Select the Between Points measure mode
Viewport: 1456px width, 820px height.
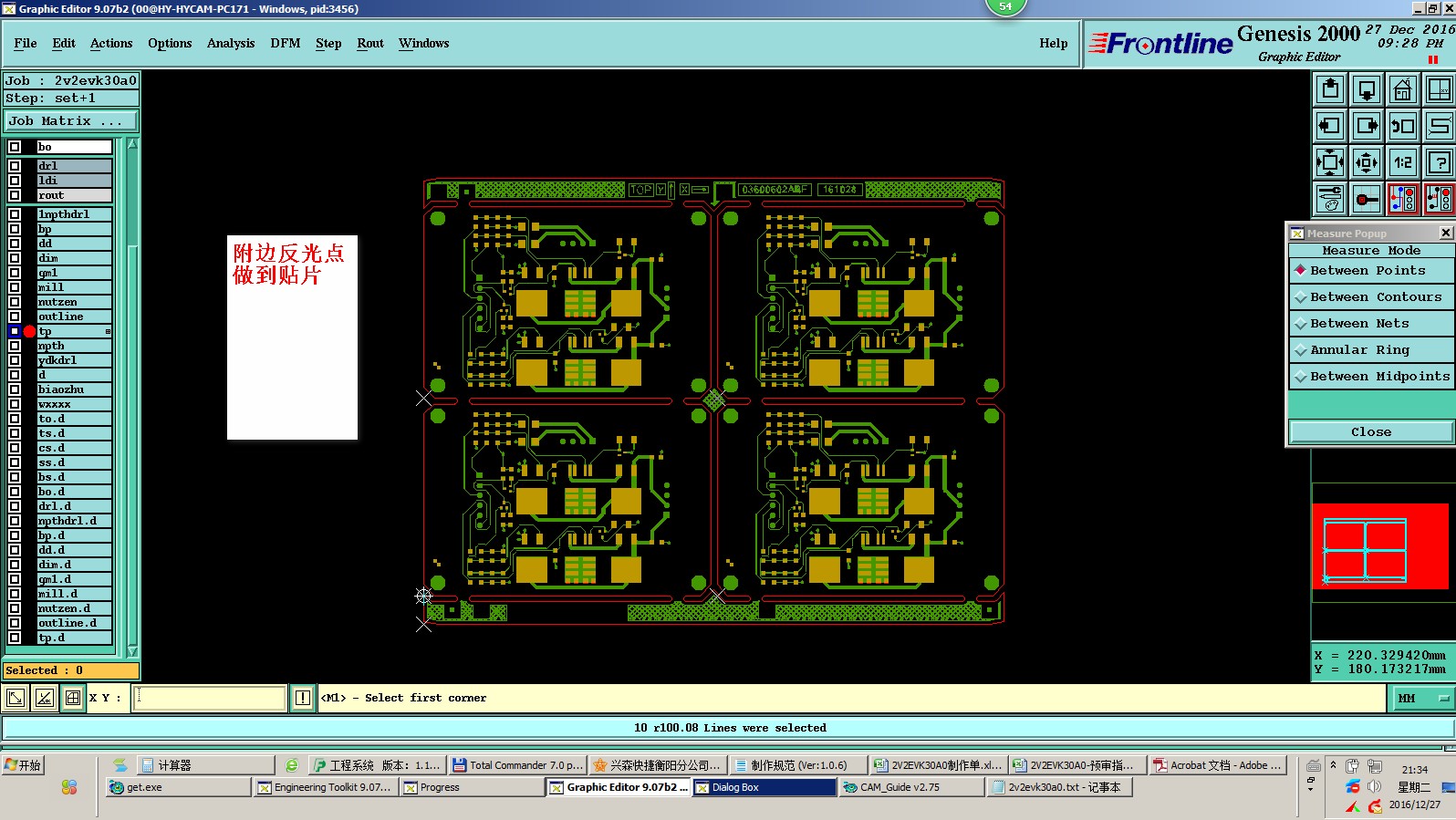tap(1371, 270)
